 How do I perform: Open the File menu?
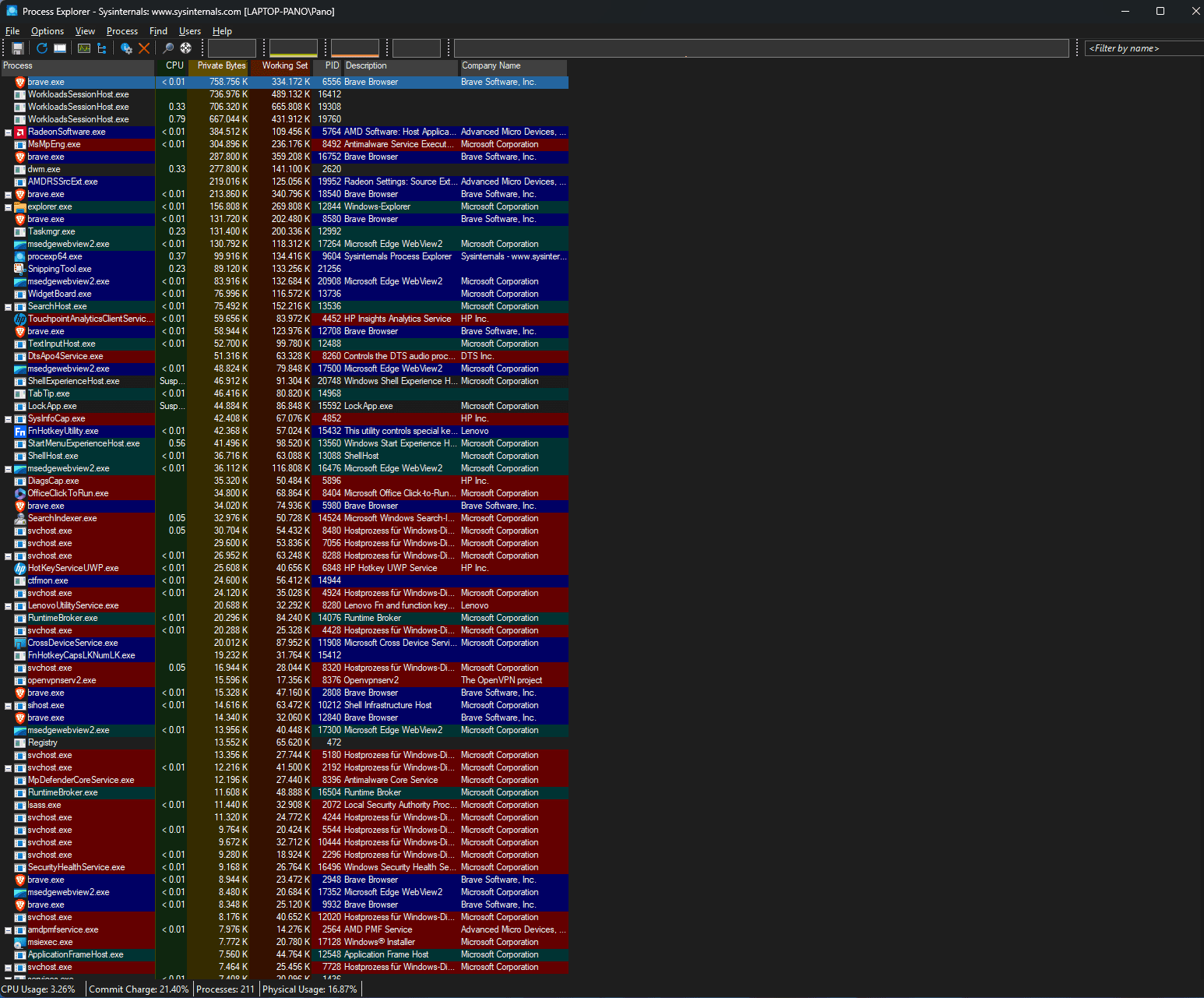pyautogui.click(x=12, y=31)
